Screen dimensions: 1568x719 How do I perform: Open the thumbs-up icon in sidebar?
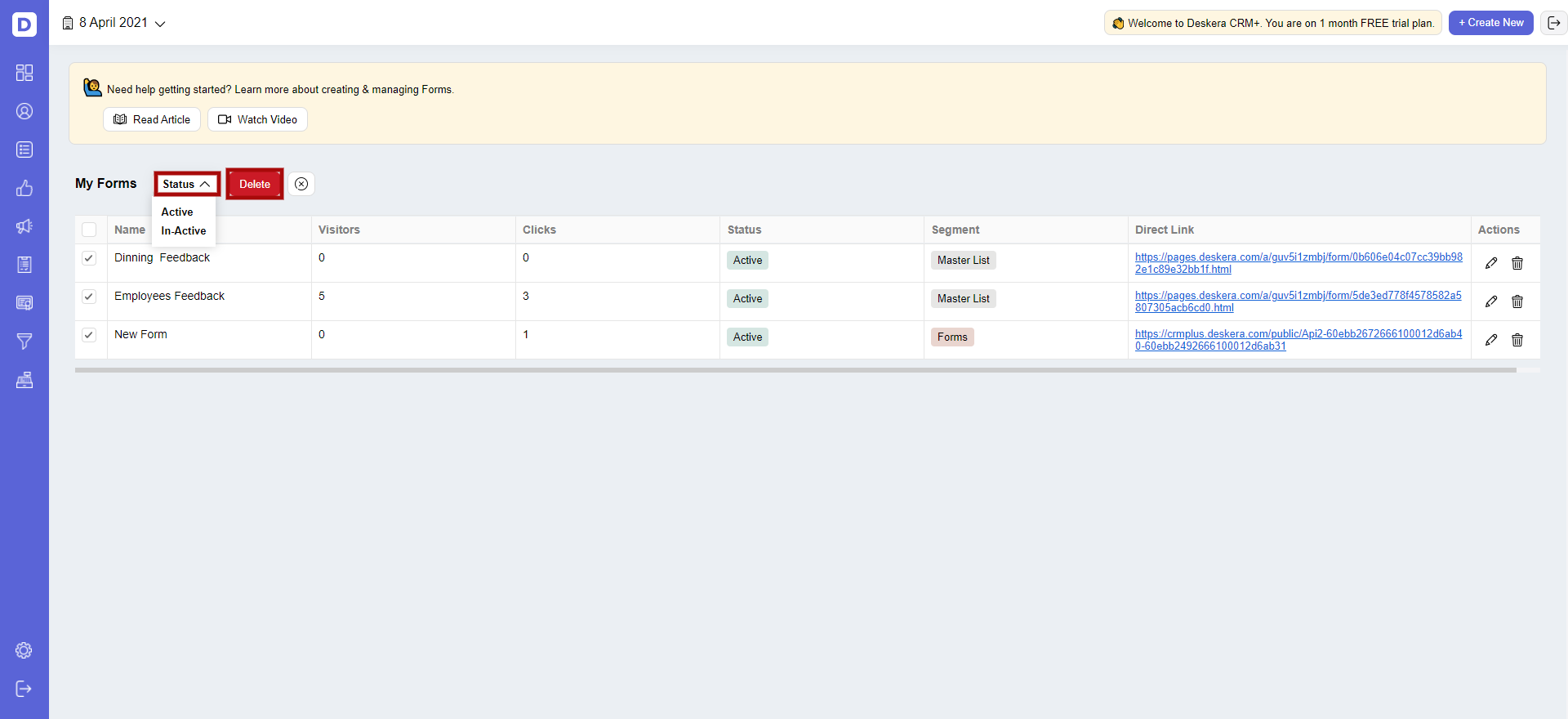(x=24, y=188)
